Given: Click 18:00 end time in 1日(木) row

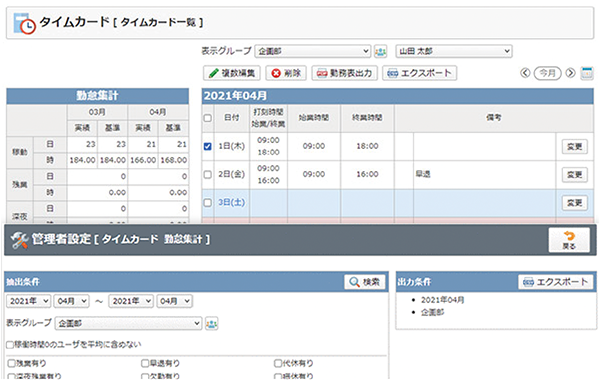Looking at the screenshot, I should click(367, 146).
